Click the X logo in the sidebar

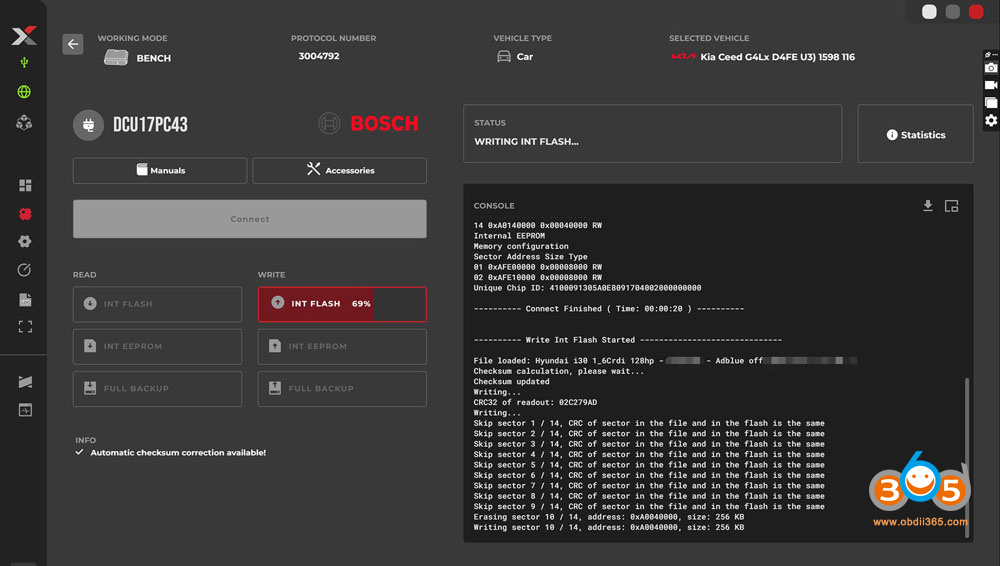click(x=24, y=36)
